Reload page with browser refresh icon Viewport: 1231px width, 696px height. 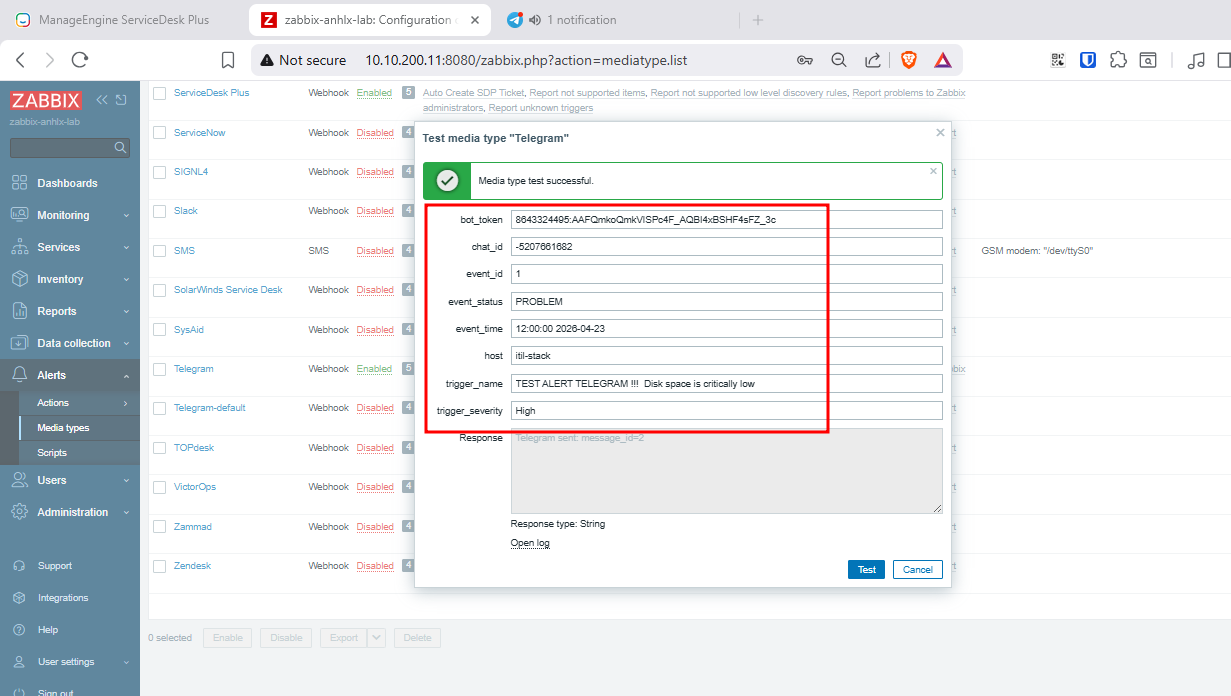coord(80,60)
